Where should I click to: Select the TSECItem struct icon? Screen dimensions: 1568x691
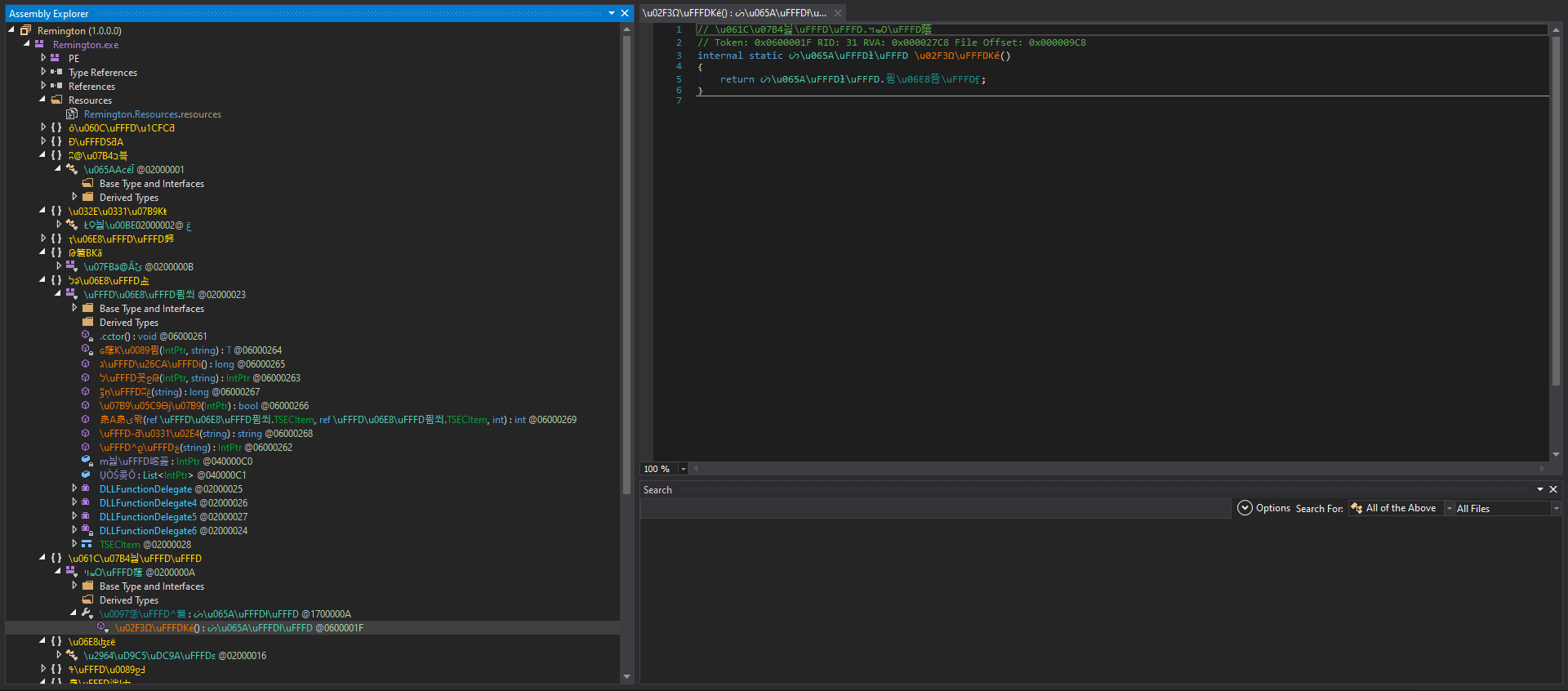pos(87,545)
